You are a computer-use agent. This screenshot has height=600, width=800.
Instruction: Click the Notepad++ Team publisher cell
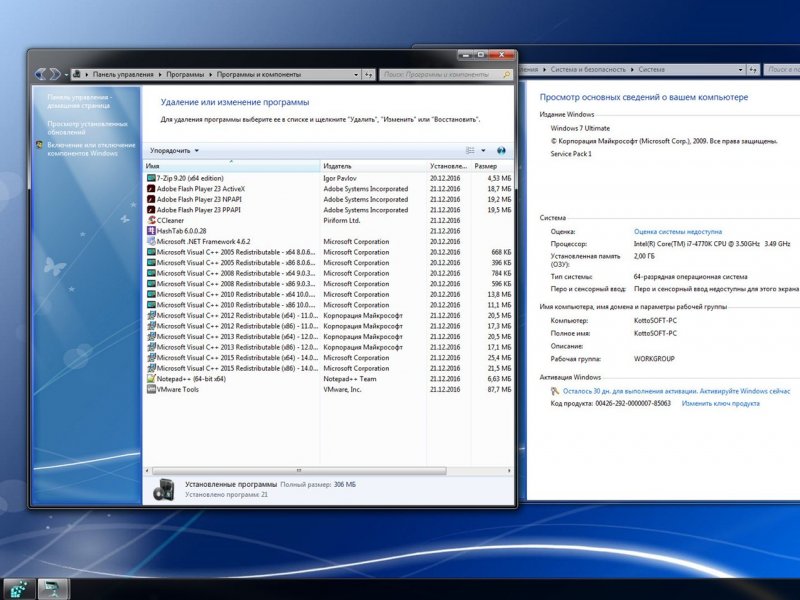[x=349, y=379]
